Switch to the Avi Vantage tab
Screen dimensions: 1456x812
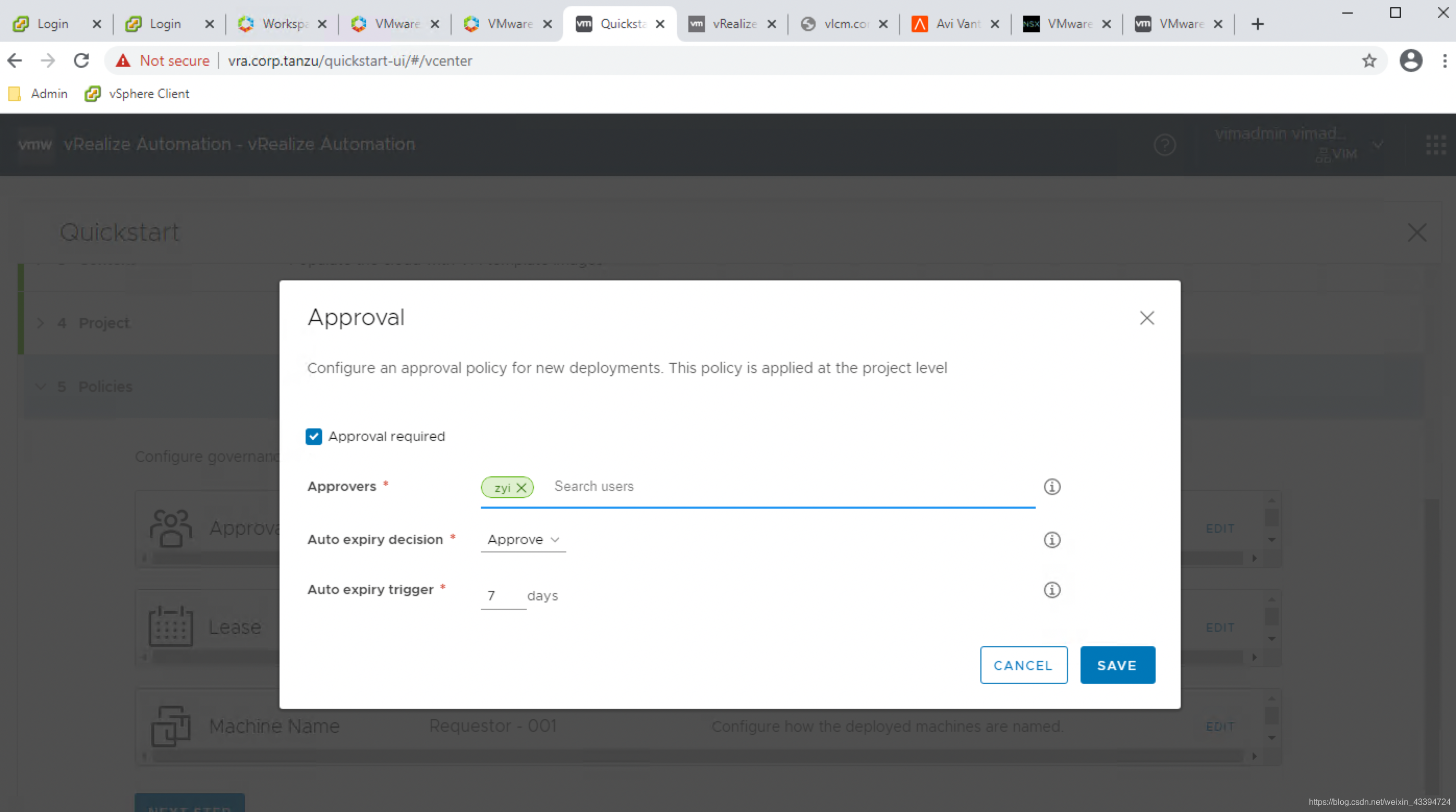pyautogui.click(x=955, y=24)
